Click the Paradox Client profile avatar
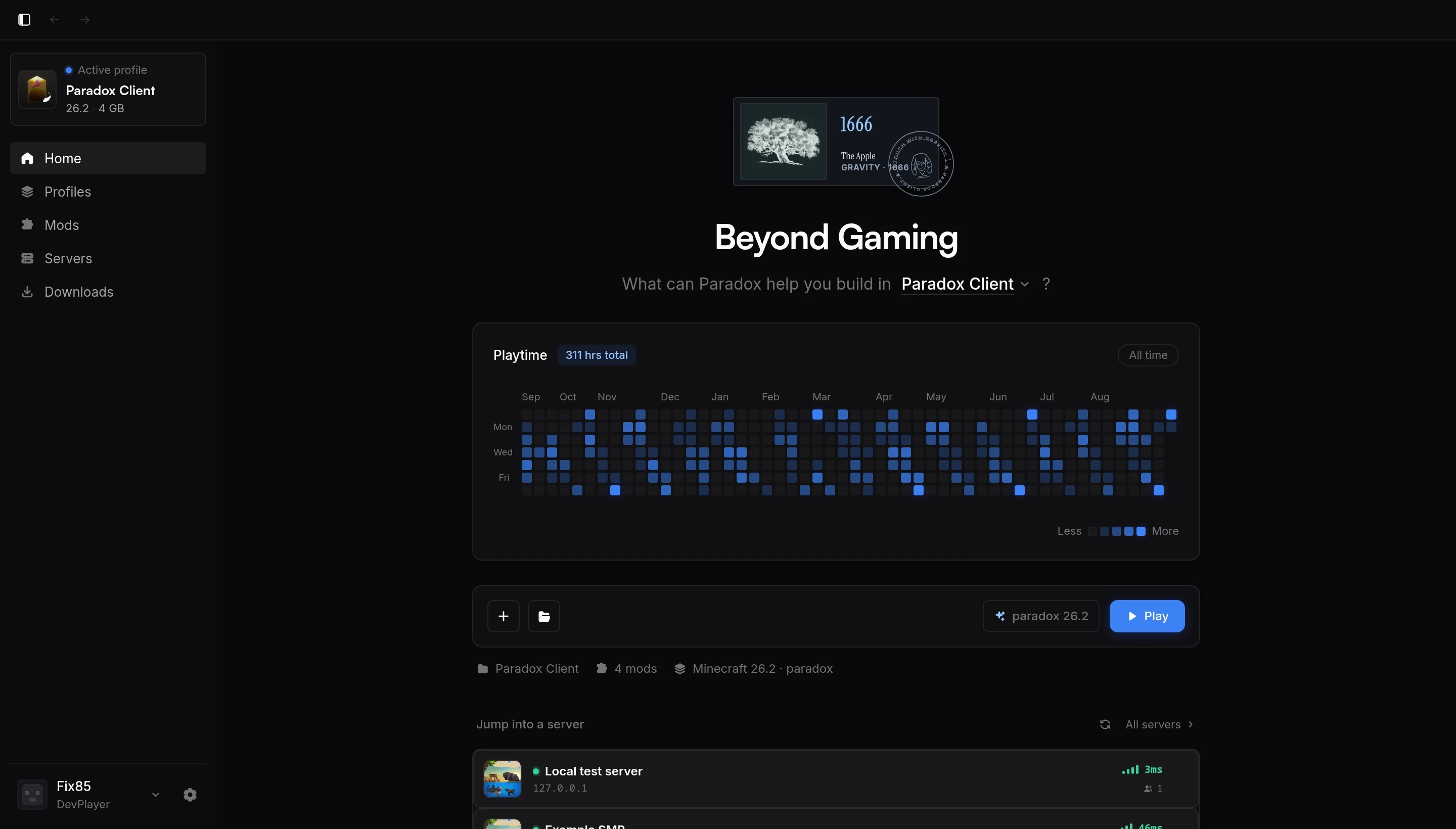 37,89
